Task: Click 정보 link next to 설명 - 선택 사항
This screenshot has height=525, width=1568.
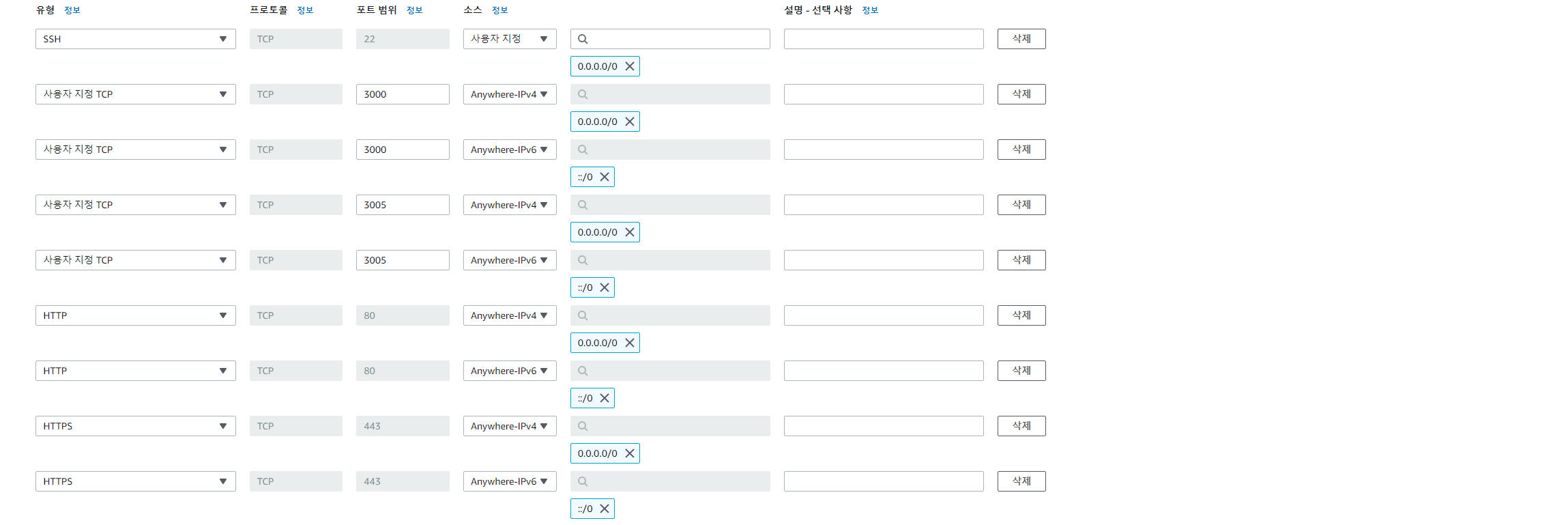Action: [870, 10]
